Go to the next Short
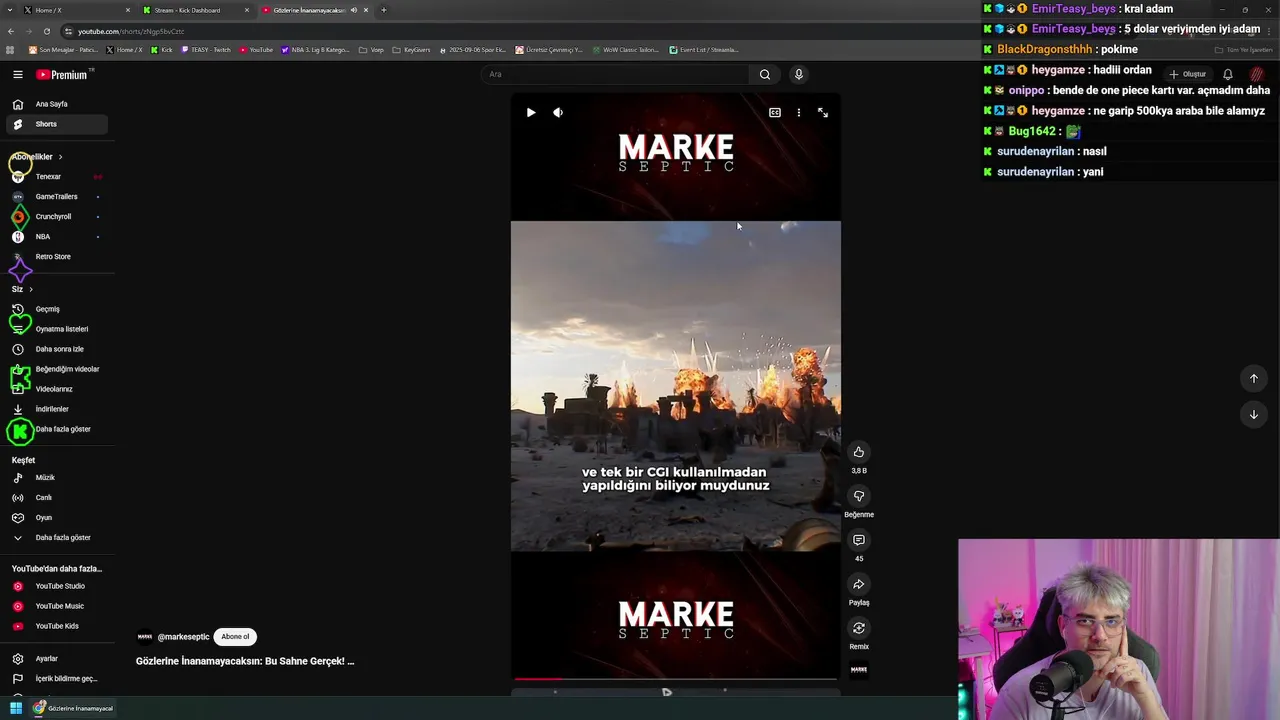Screen dimensions: 1280x720 [x=1253, y=414]
